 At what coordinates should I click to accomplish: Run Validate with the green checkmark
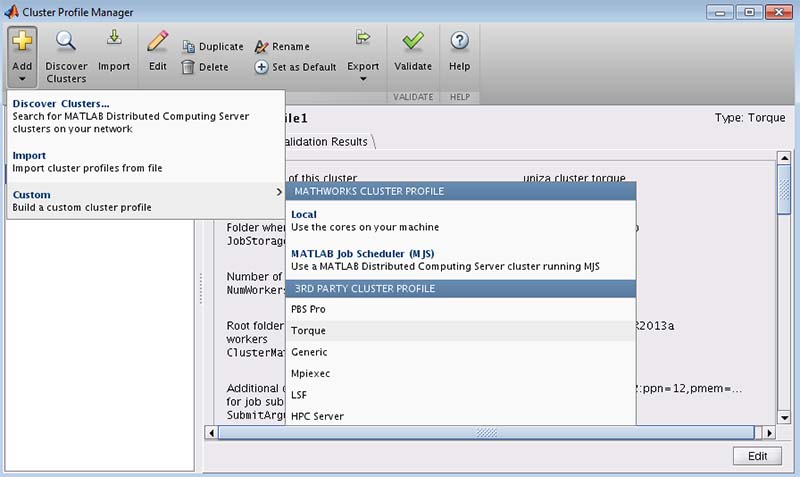(x=412, y=42)
